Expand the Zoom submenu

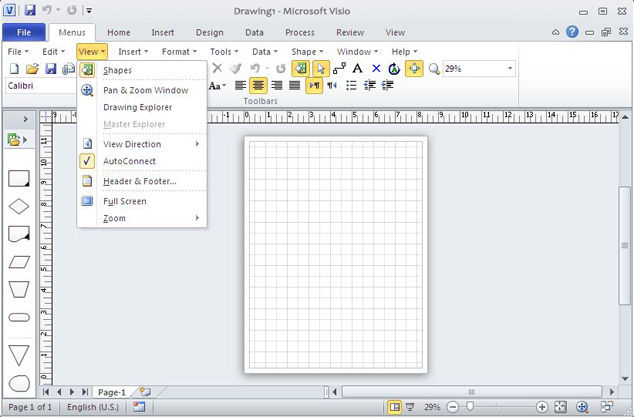coord(142,218)
